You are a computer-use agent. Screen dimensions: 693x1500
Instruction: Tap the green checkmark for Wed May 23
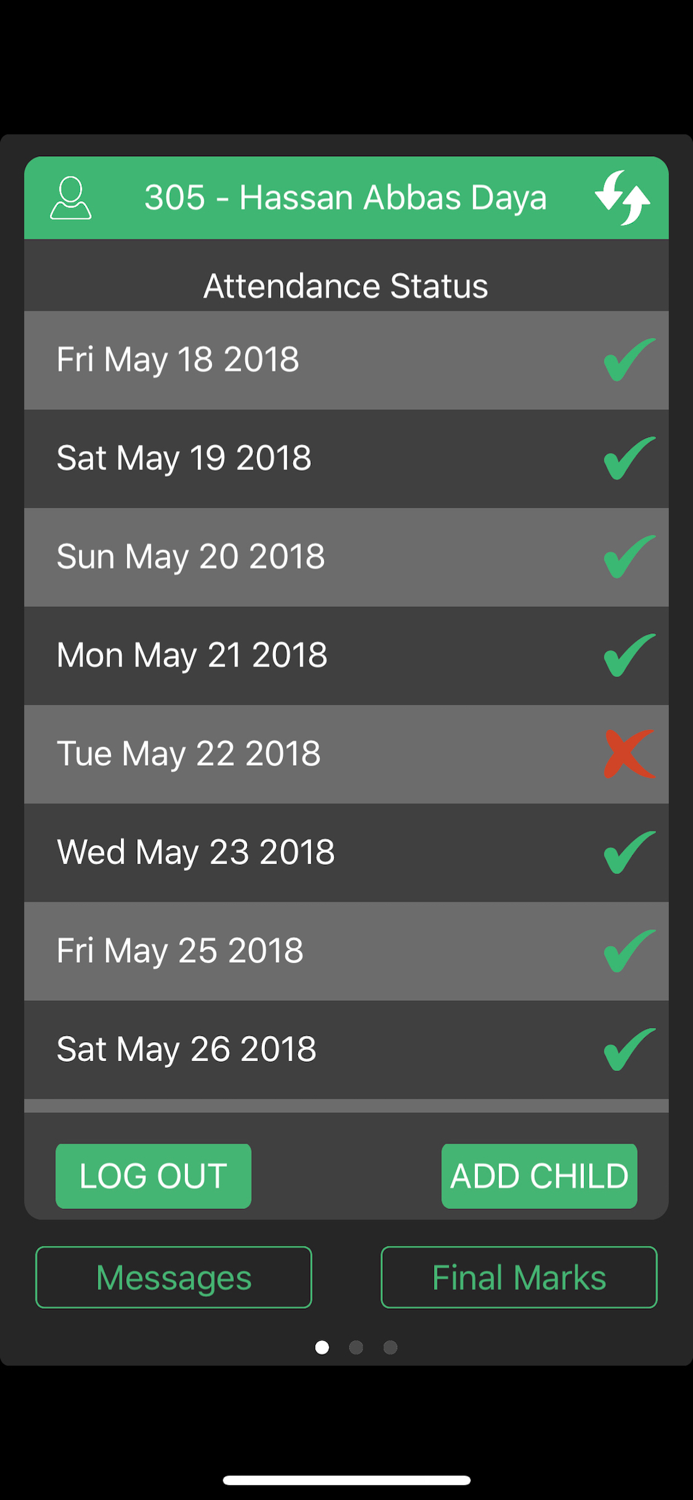coord(629,852)
